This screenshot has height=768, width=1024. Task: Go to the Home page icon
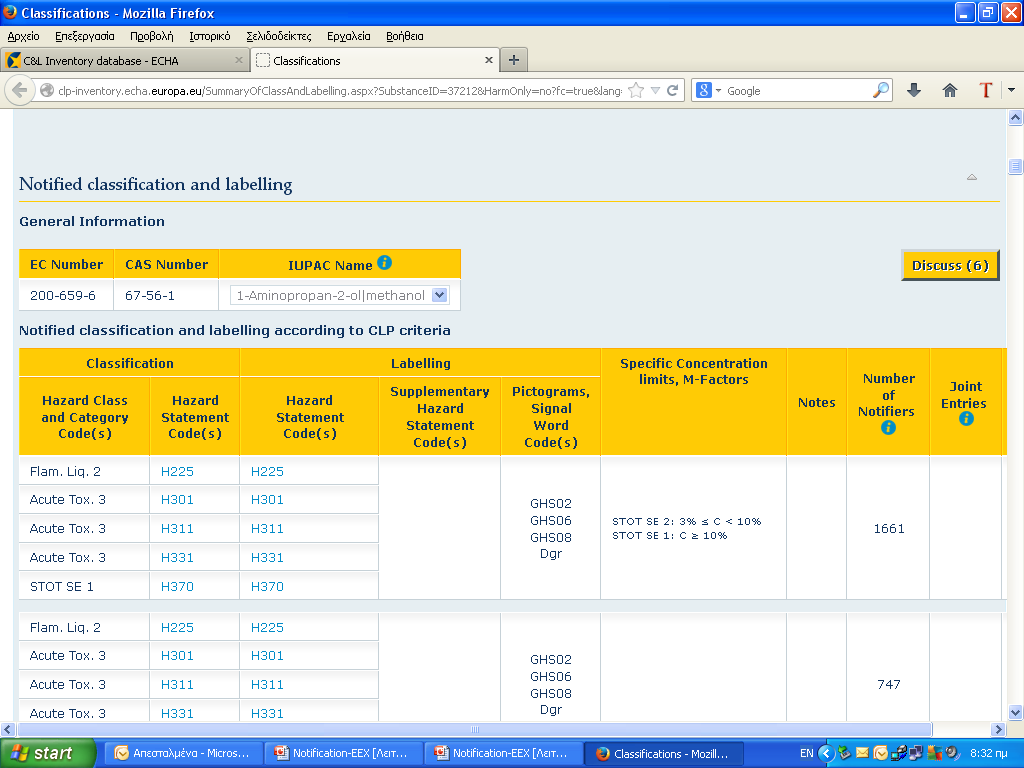pos(950,90)
